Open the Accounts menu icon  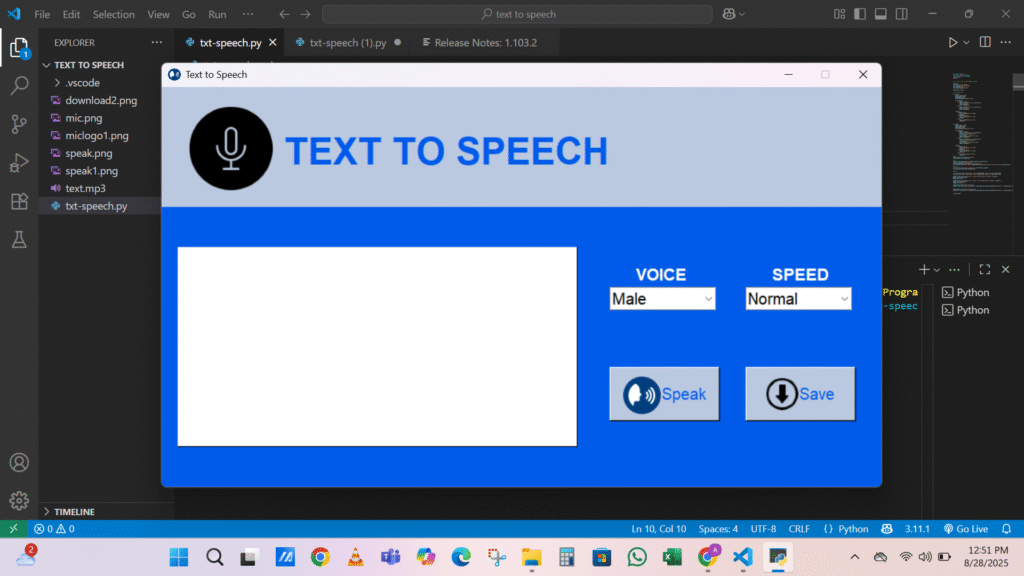tap(19, 462)
